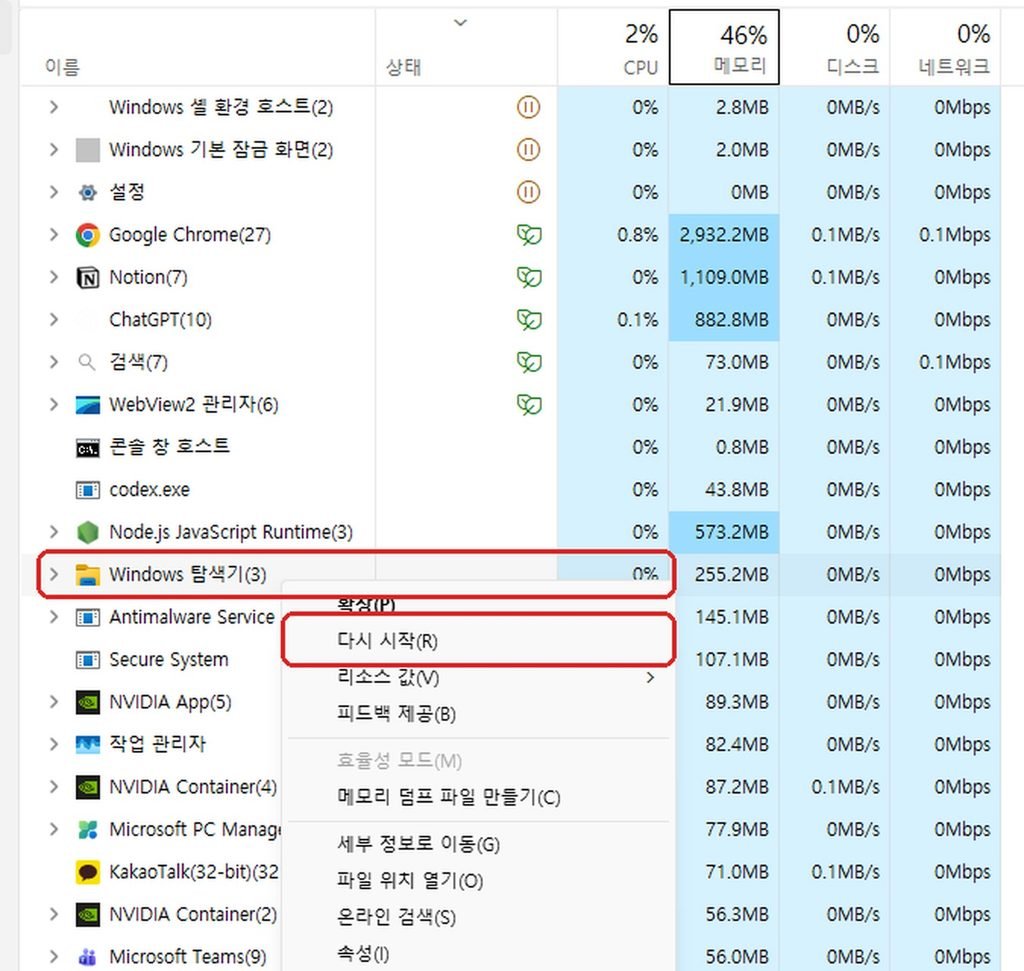Click the 작업 관리자 icon
This screenshot has height=971, width=1024.
[x=88, y=744]
